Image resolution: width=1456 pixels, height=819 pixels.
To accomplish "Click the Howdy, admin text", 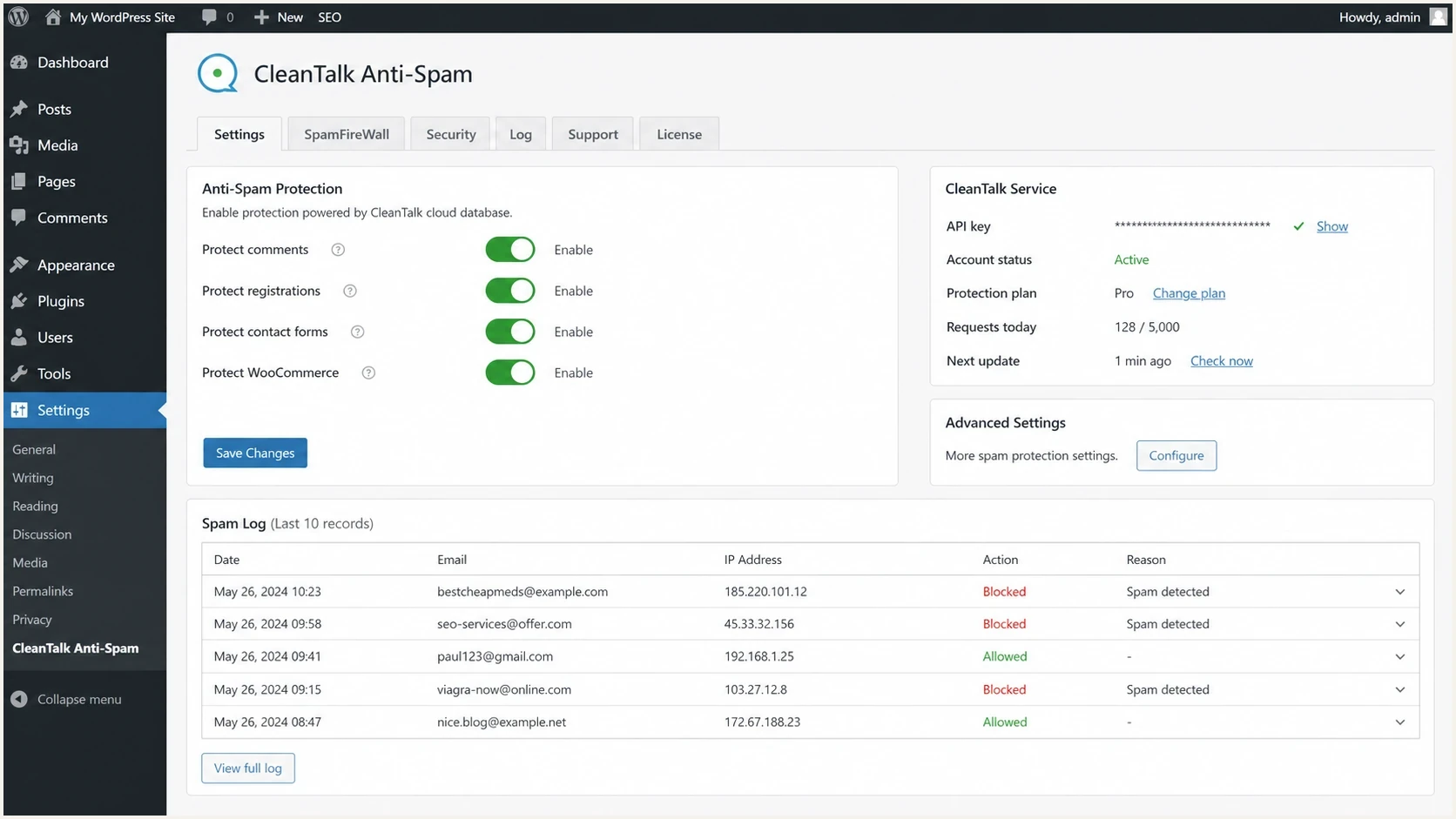I will point(1379,17).
